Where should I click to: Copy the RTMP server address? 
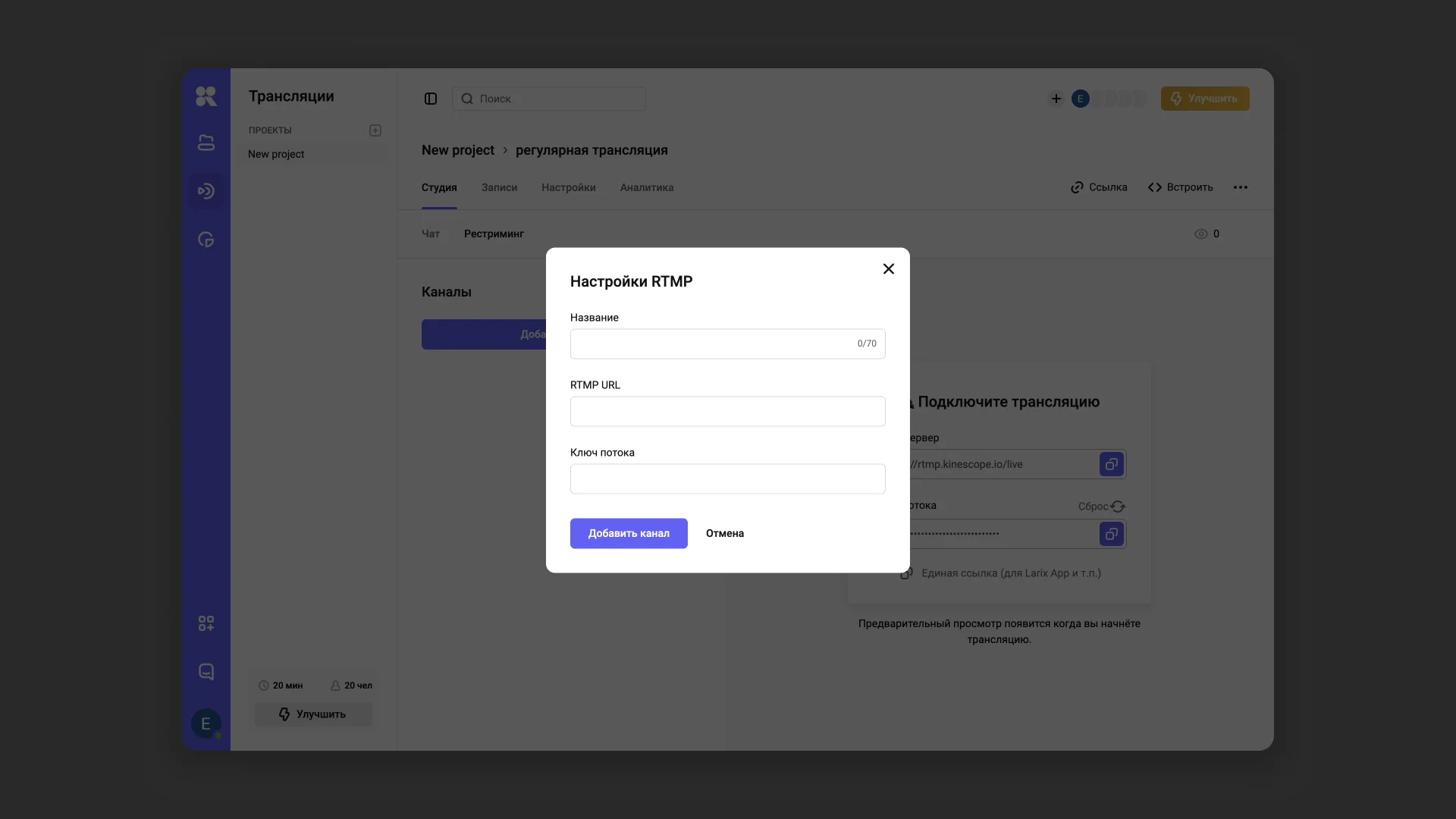[1111, 464]
